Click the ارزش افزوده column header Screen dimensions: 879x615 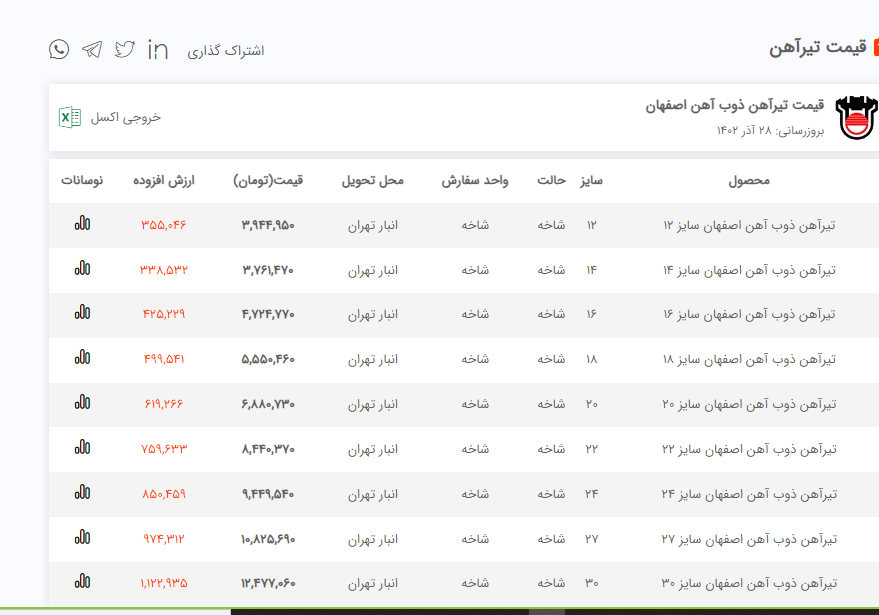(164, 181)
